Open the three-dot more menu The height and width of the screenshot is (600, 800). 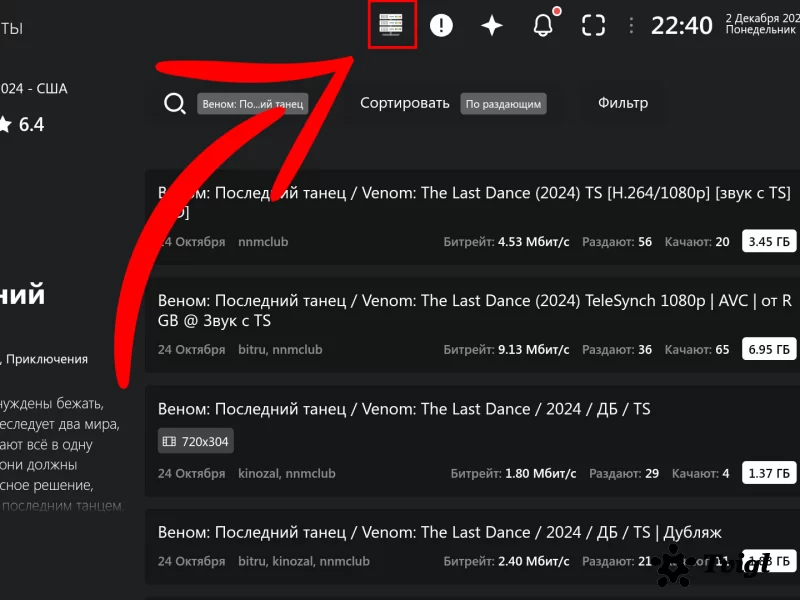click(630, 26)
